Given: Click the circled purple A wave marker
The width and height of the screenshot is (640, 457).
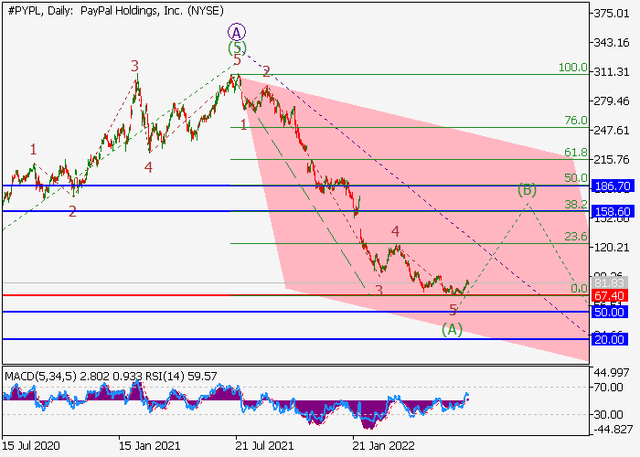Looking at the screenshot, I should (236, 31).
